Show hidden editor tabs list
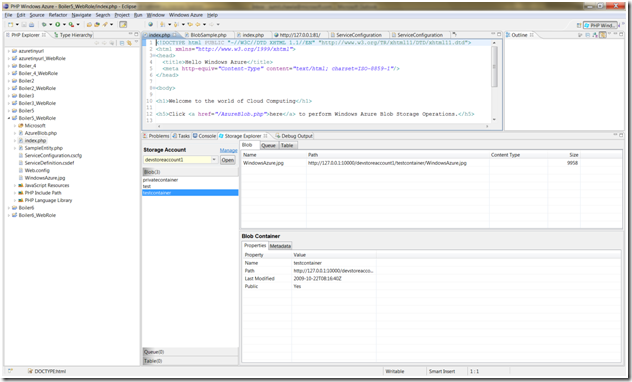Image resolution: width=632 pixels, height=382 pixels. point(455,35)
